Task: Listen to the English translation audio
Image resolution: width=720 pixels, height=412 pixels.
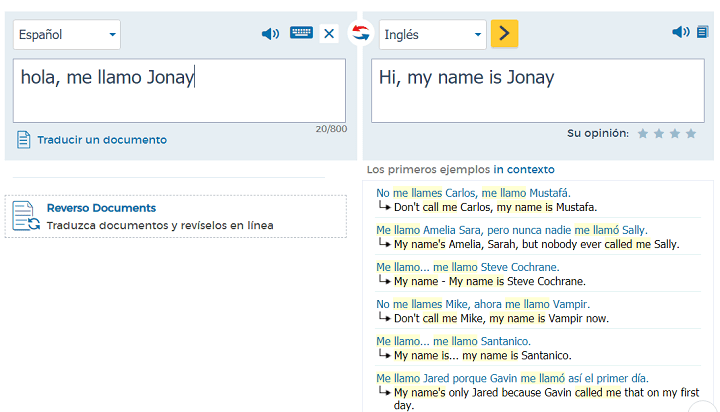Action: point(681,32)
